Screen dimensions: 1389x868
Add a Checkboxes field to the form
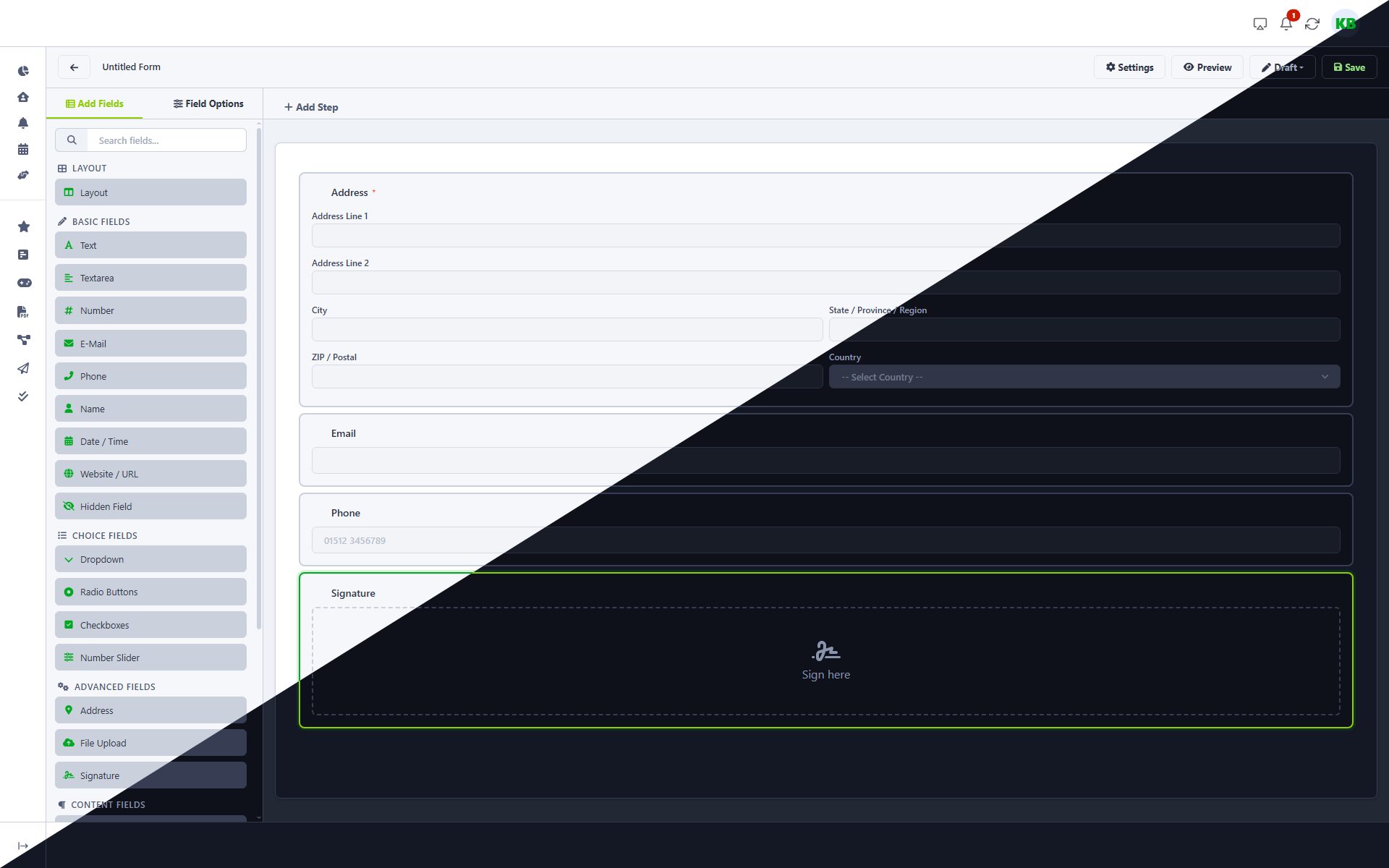[x=150, y=624]
